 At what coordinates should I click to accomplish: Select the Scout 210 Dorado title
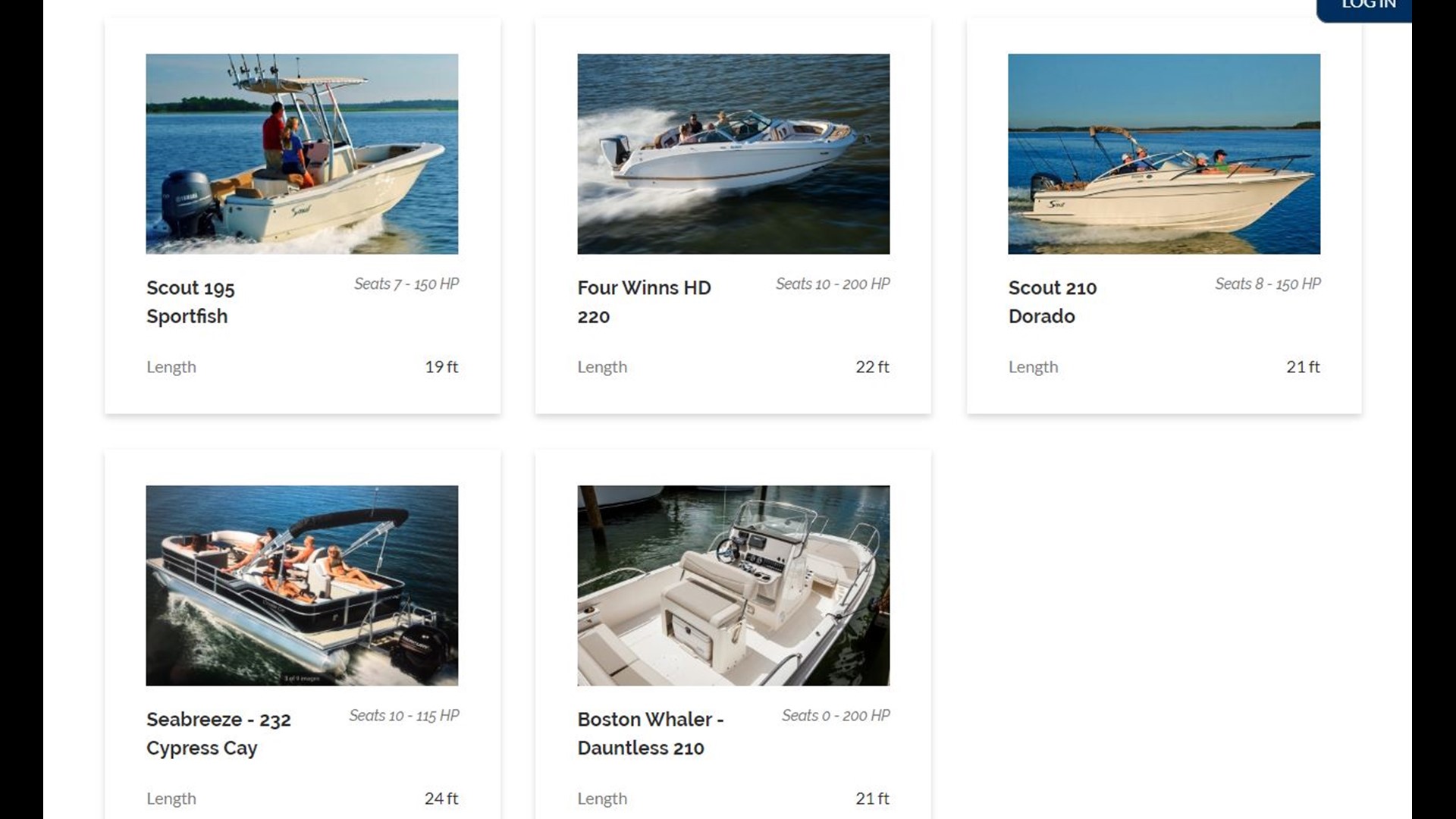(x=1053, y=302)
